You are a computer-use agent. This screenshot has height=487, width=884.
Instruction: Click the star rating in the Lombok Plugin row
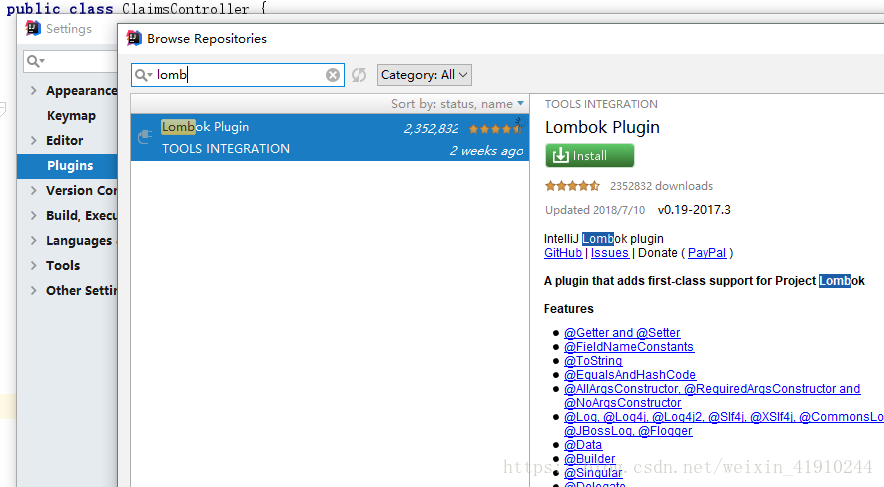coord(495,129)
